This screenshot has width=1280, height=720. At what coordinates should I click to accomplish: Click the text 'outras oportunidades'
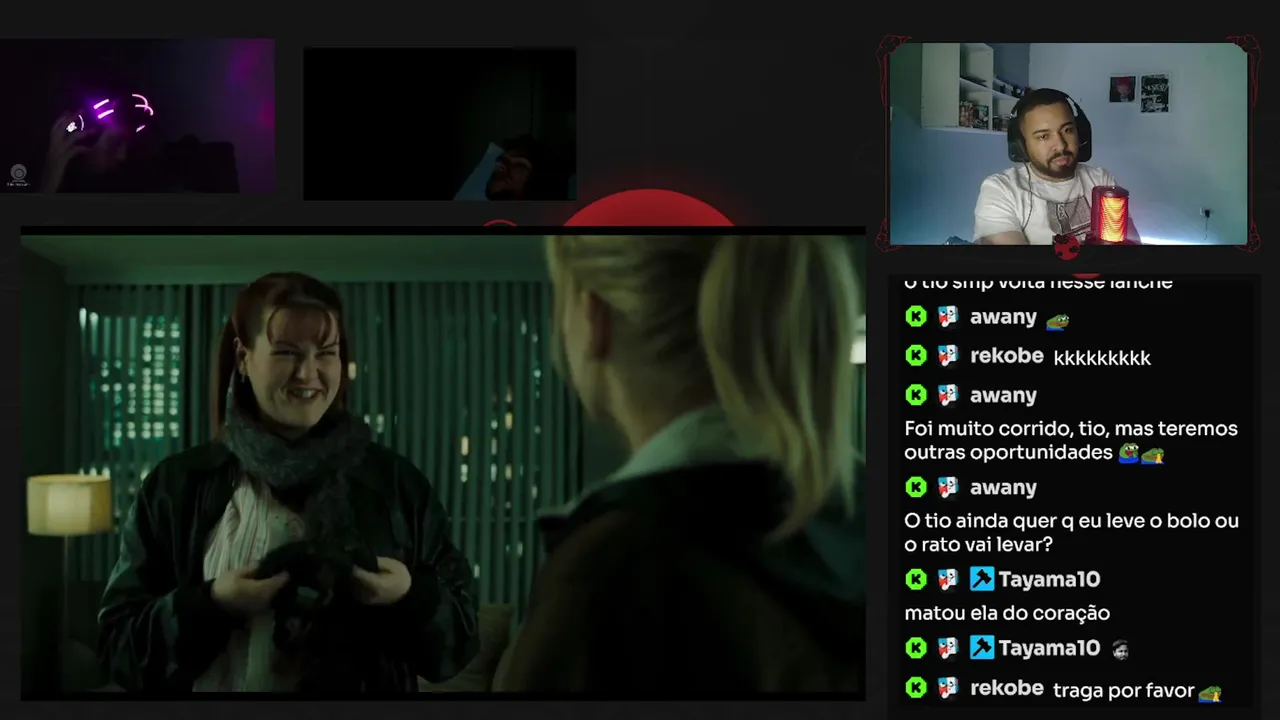pyautogui.click(x=1008, y=452)
